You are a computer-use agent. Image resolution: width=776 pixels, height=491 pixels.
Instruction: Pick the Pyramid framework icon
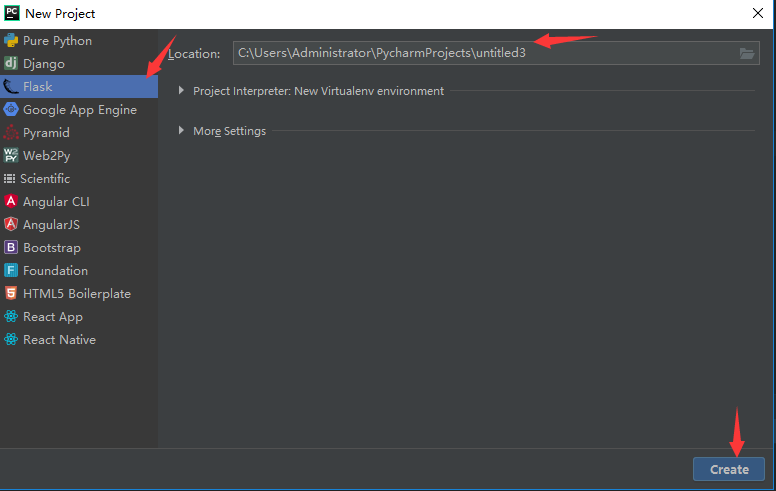click(11, 132)
